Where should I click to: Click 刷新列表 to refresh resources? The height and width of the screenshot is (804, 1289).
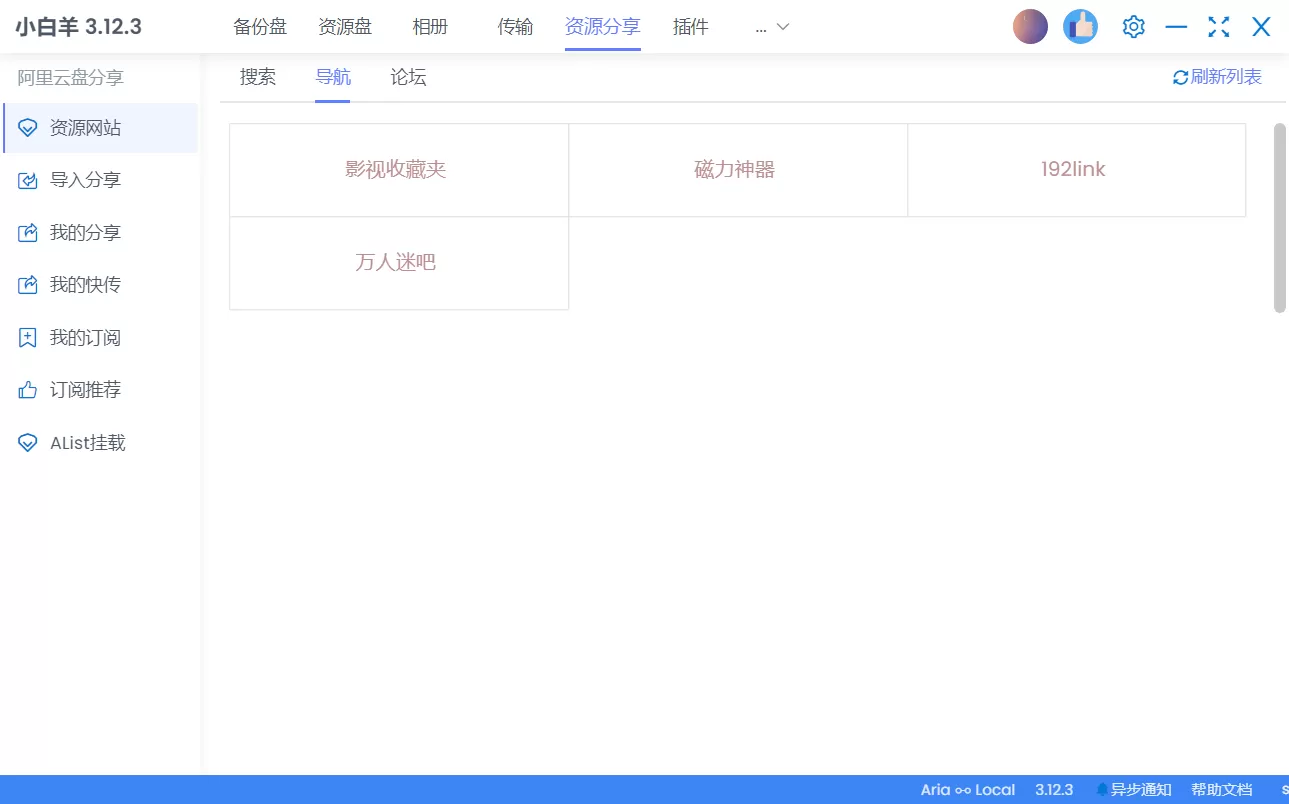[1217, 76]
